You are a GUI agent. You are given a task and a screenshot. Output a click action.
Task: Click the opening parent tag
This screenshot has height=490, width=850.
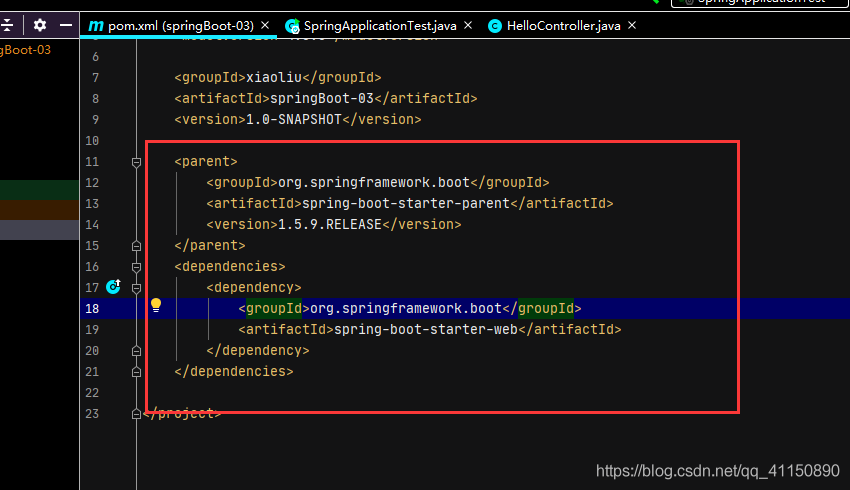(x=206, y=162)
